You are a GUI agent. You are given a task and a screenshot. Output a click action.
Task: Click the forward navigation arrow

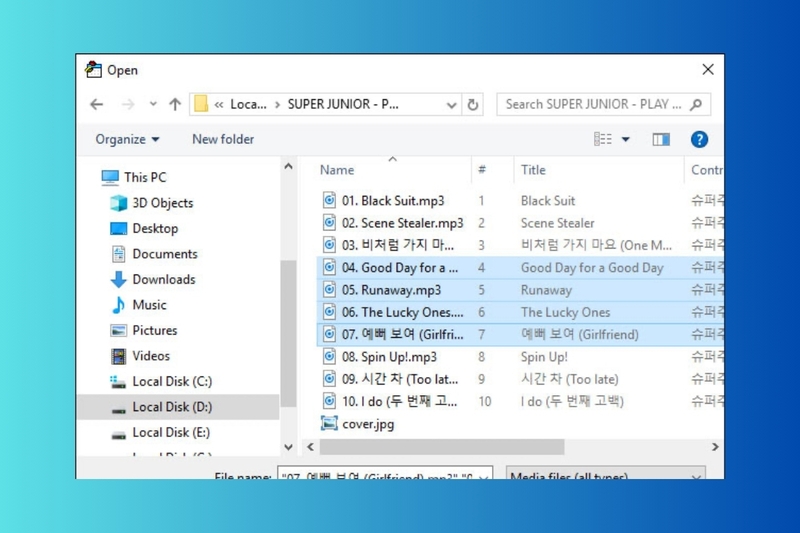pyautogui.click(x=128, y=105)
